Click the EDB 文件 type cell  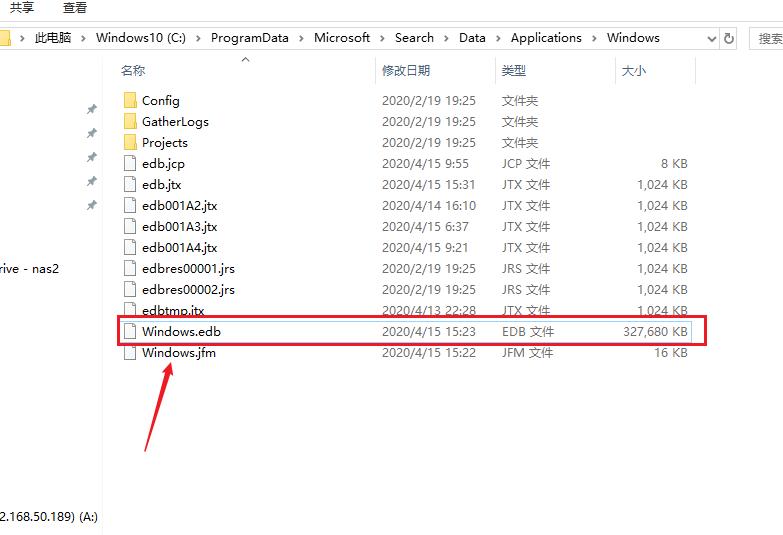[528, 331]
